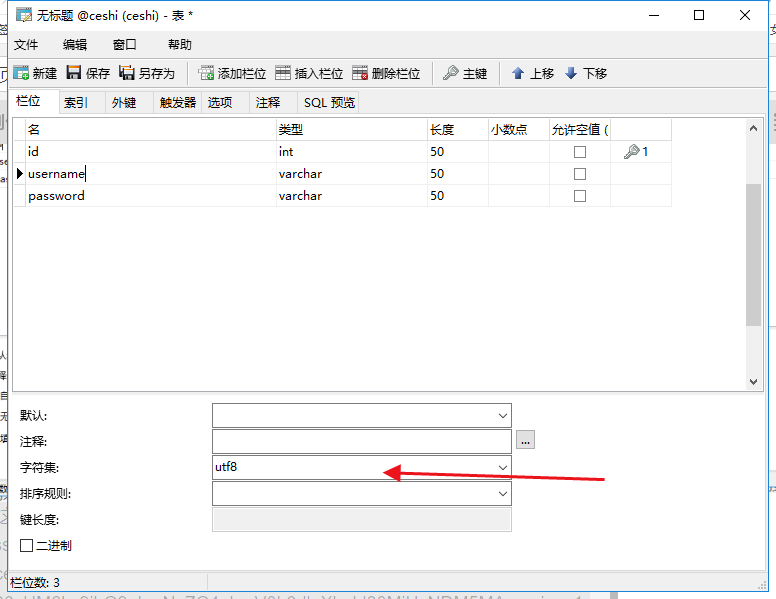
Task: Click the disabled 键长度 input field
Action: [x=362, y=520]
